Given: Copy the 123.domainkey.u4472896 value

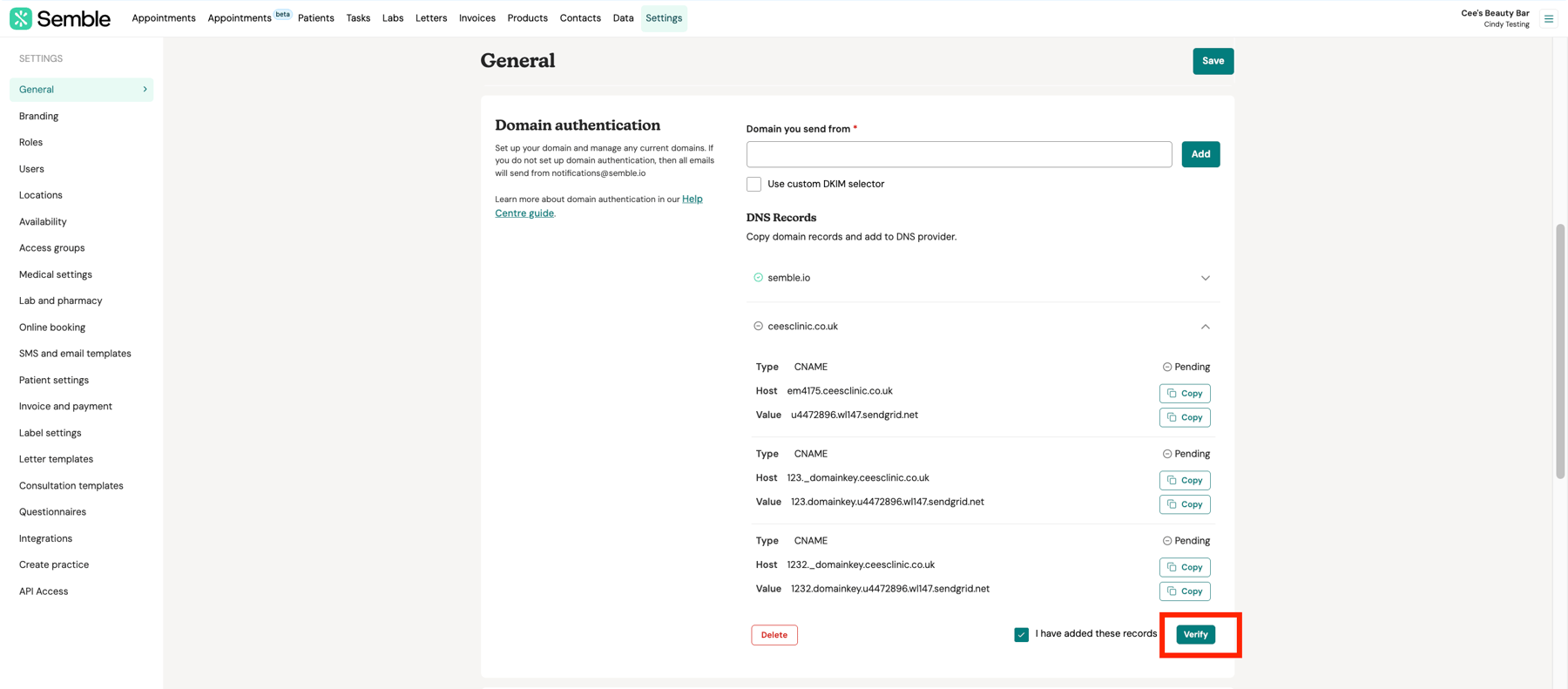Looking at the screenshot, I should pos(1185,504).
